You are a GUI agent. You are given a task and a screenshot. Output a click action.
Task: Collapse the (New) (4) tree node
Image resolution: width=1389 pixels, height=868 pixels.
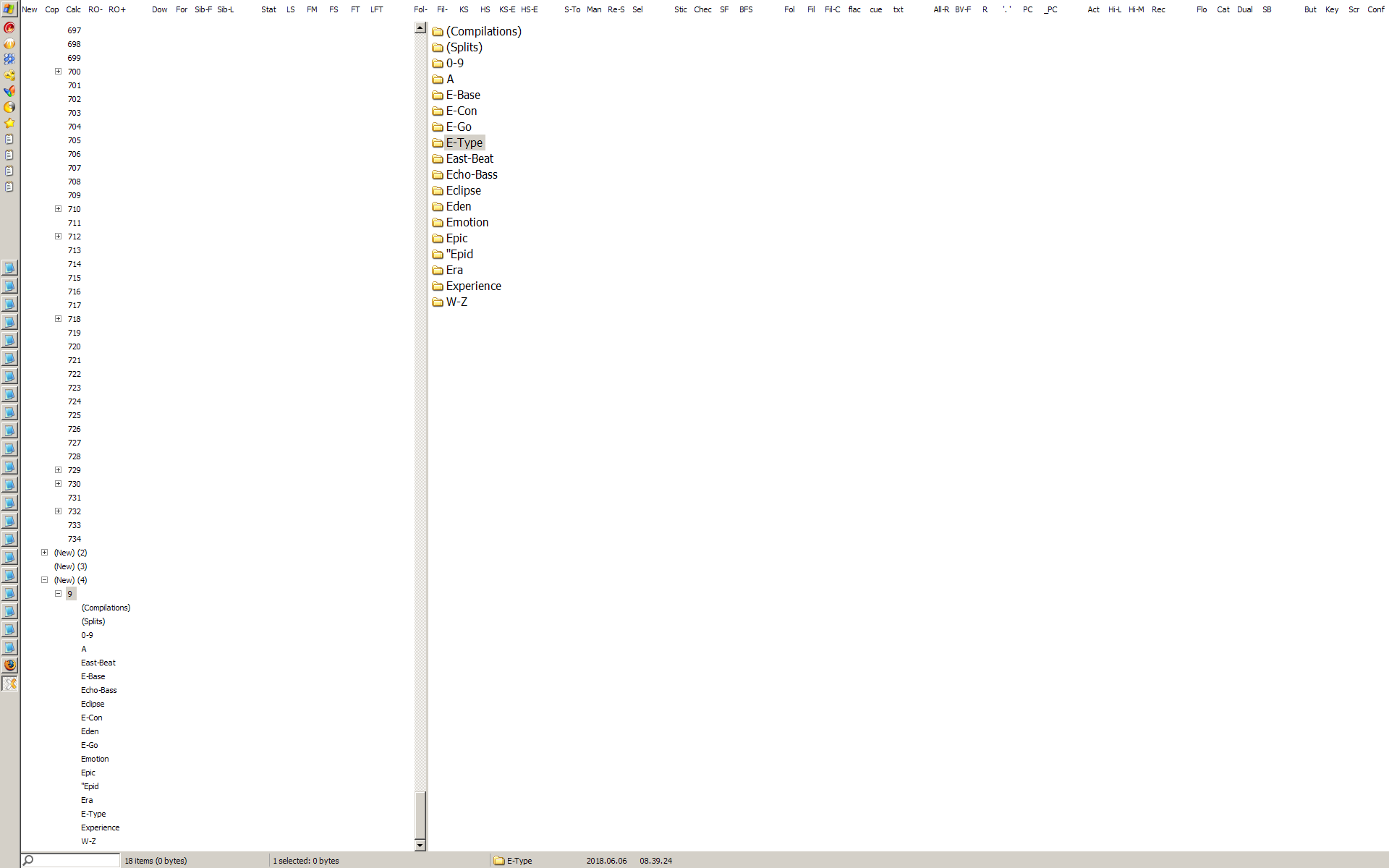[x=45, y=580]
